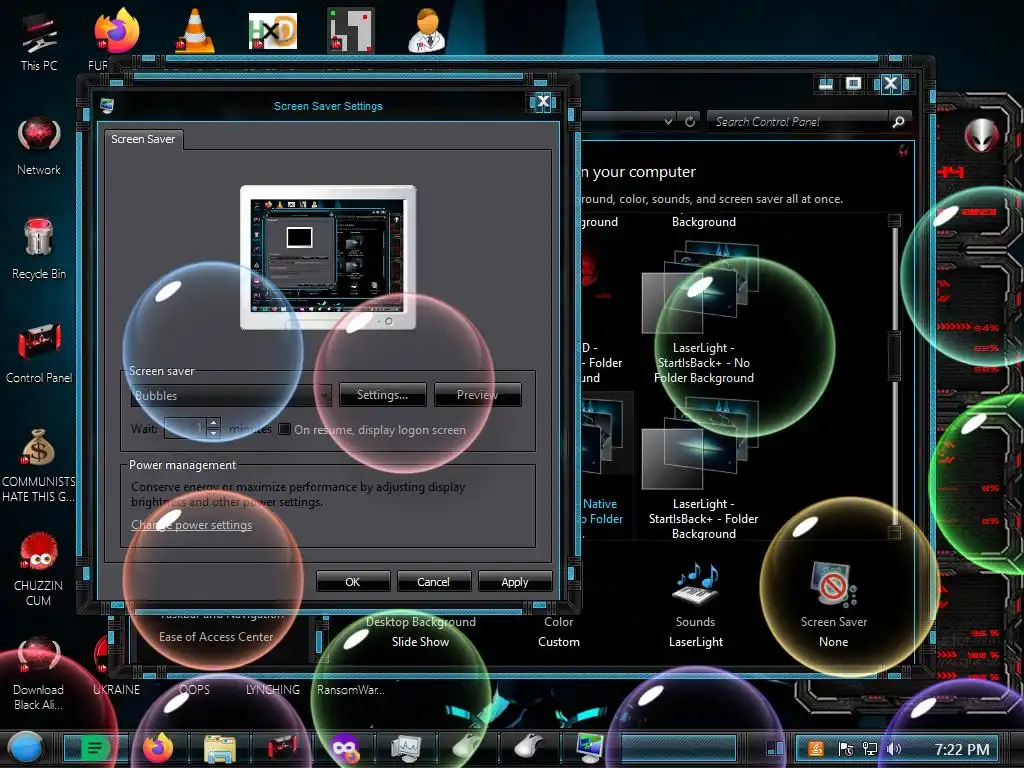Screen dimensions: 1024x768
Task: Click the Settings... button
Action: tap(382, 394)
